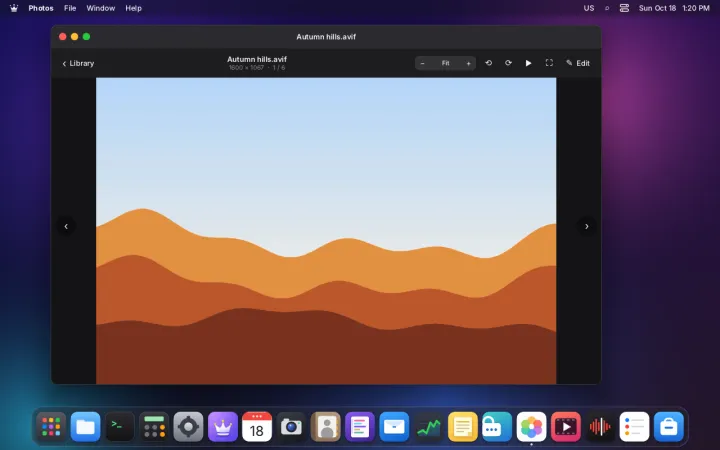Zoom out with the minus button
The width and height of the screenshot is (720, 450).
coord(422,63)
